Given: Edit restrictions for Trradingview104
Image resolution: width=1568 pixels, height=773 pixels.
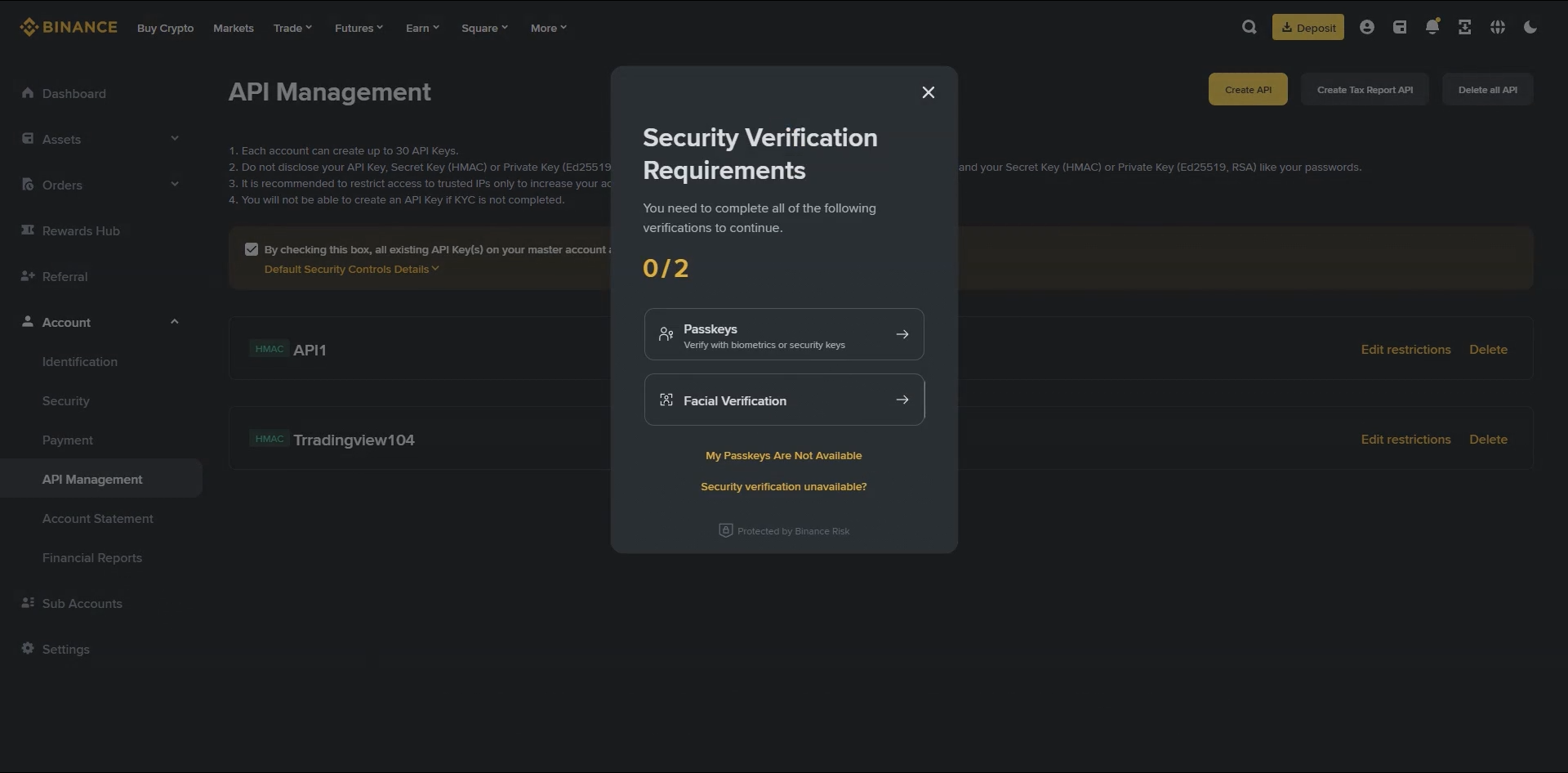Looking at the screenshot, I should tap(1405, 439).
